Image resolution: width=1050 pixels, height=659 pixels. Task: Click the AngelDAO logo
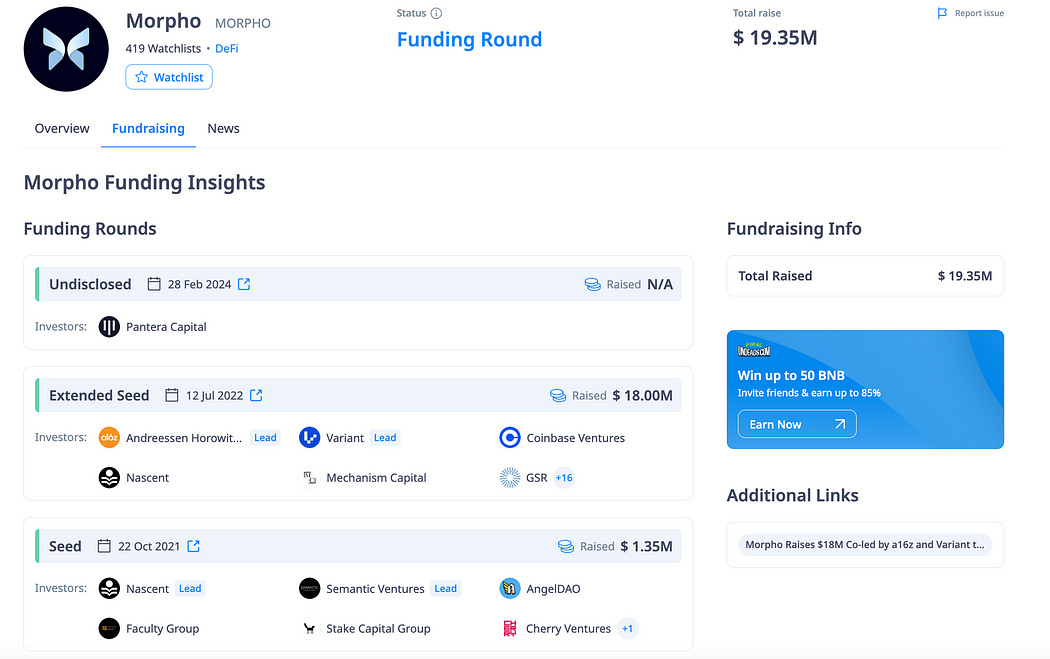tap(510, 588)
